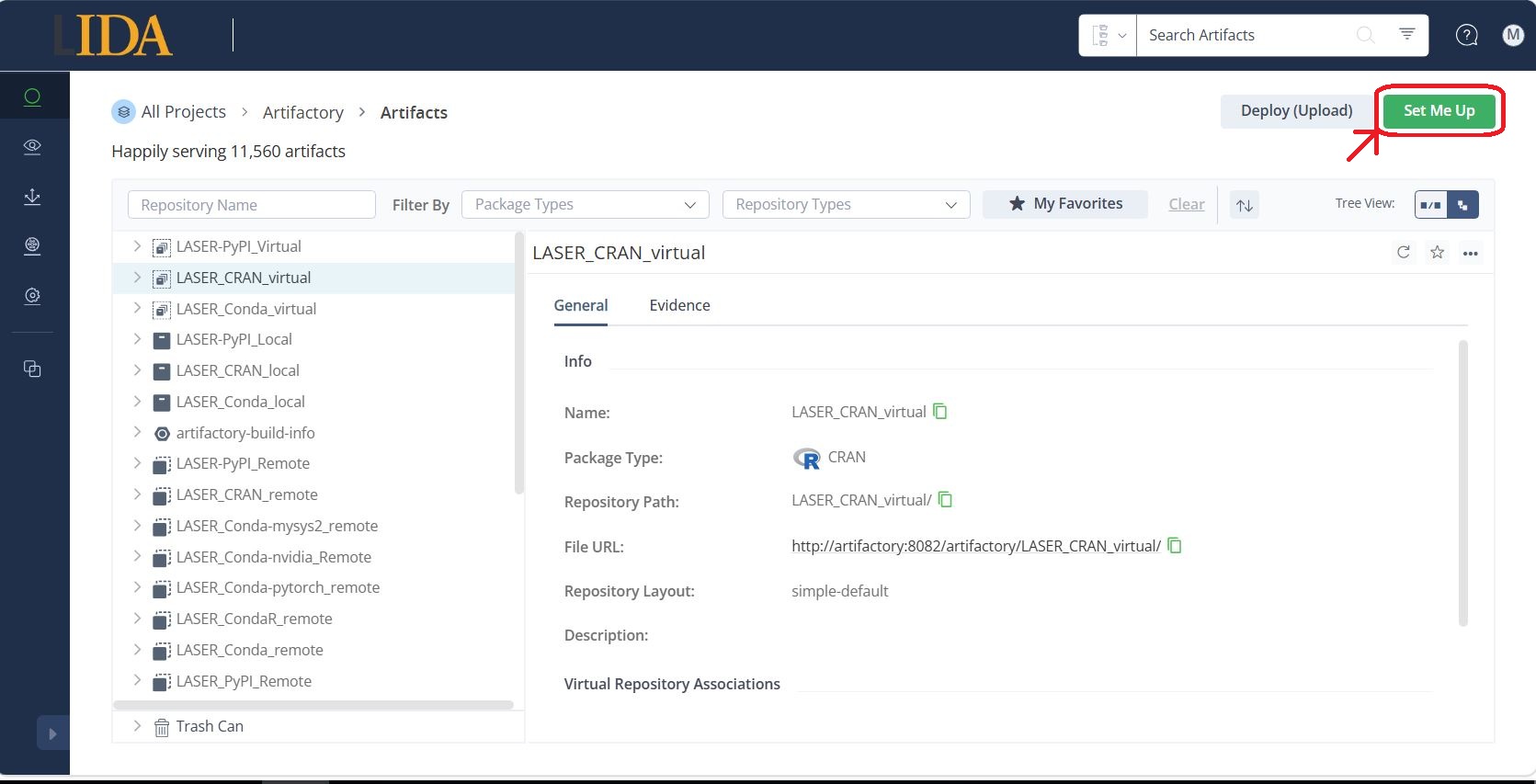Click the repository tree vertical scrollbar
This screenshot has width=1536, height=784.
point(518,363)
